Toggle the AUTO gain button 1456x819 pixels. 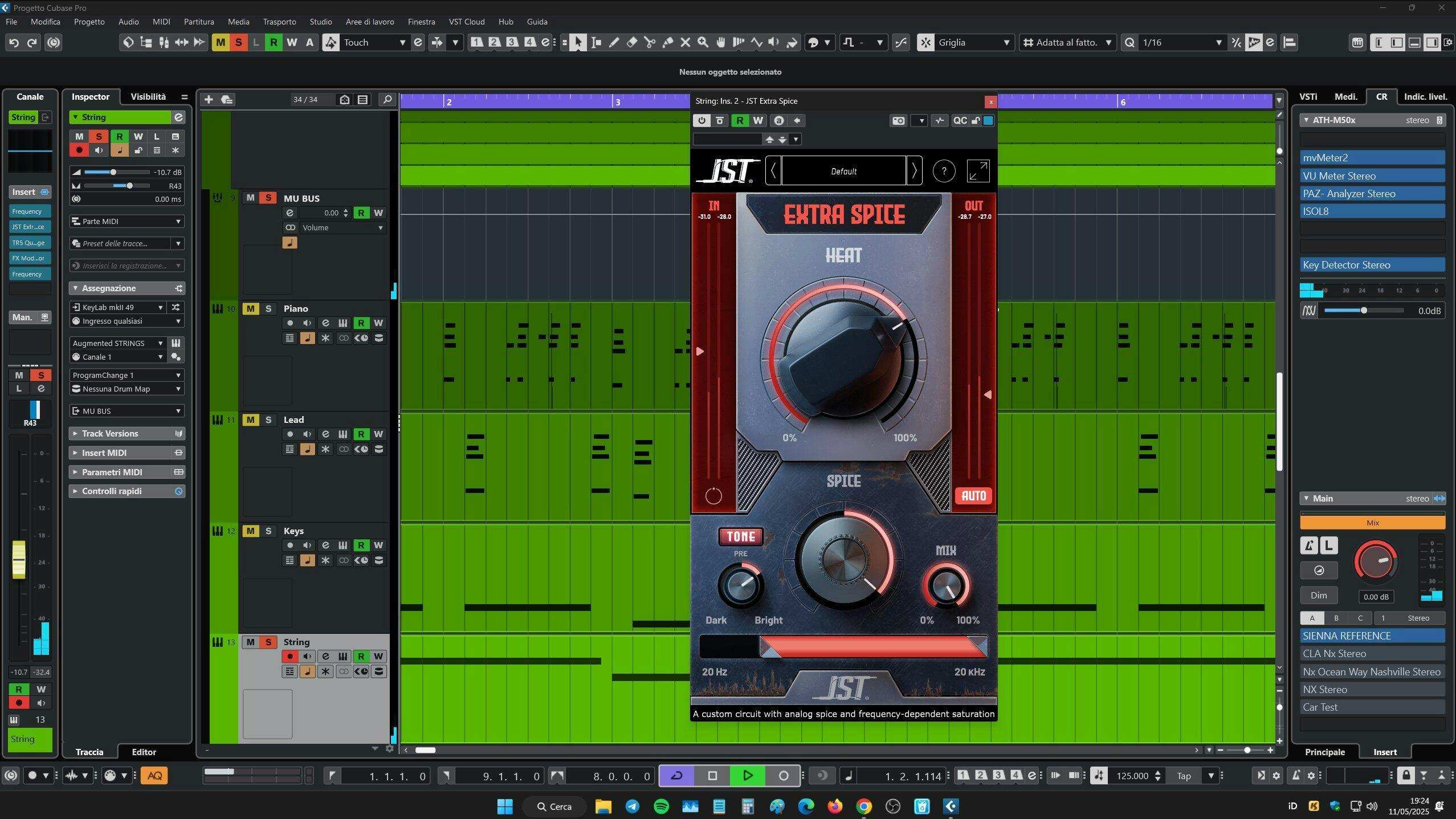(x=973, y=495)
